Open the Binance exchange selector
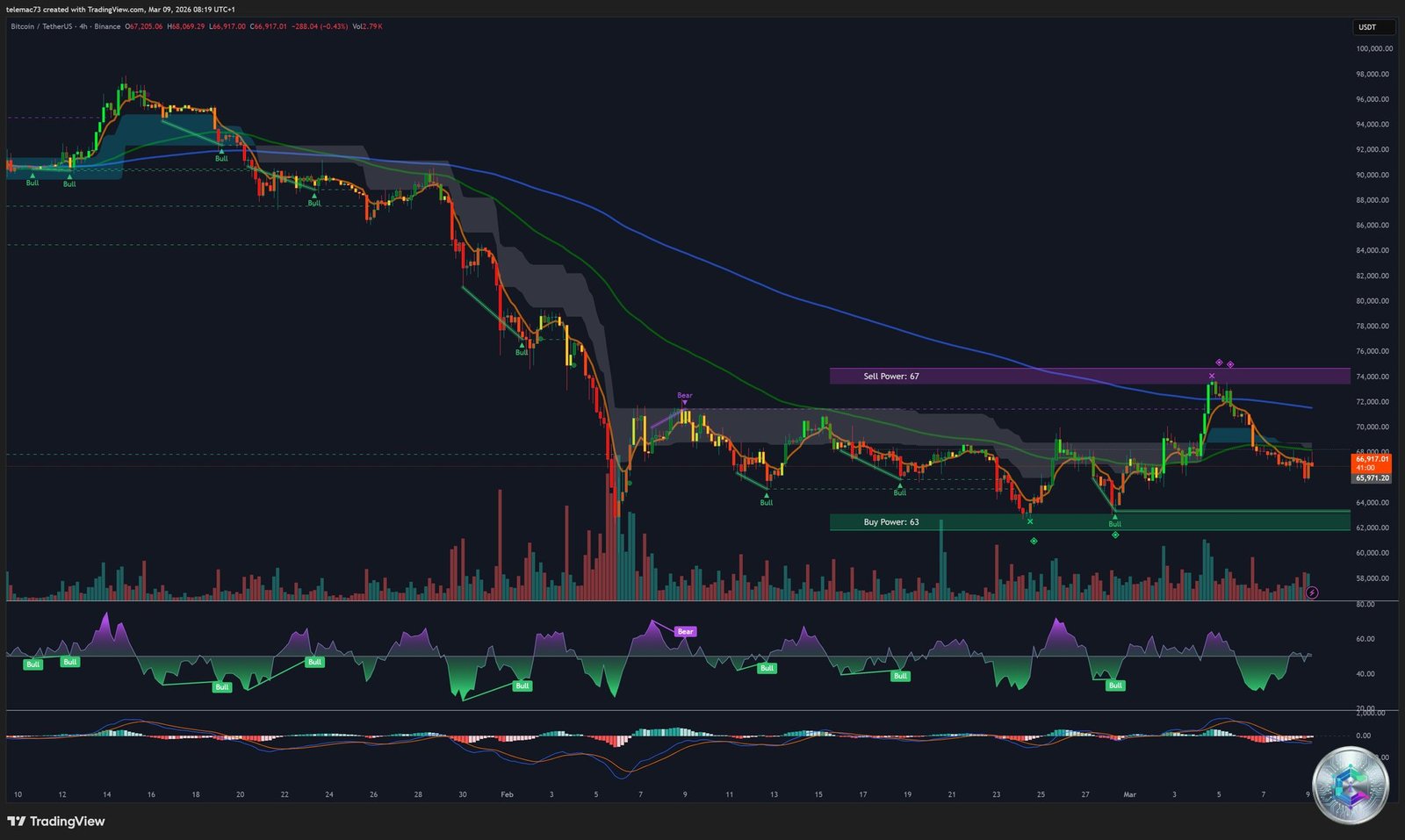 coord(106,26)
